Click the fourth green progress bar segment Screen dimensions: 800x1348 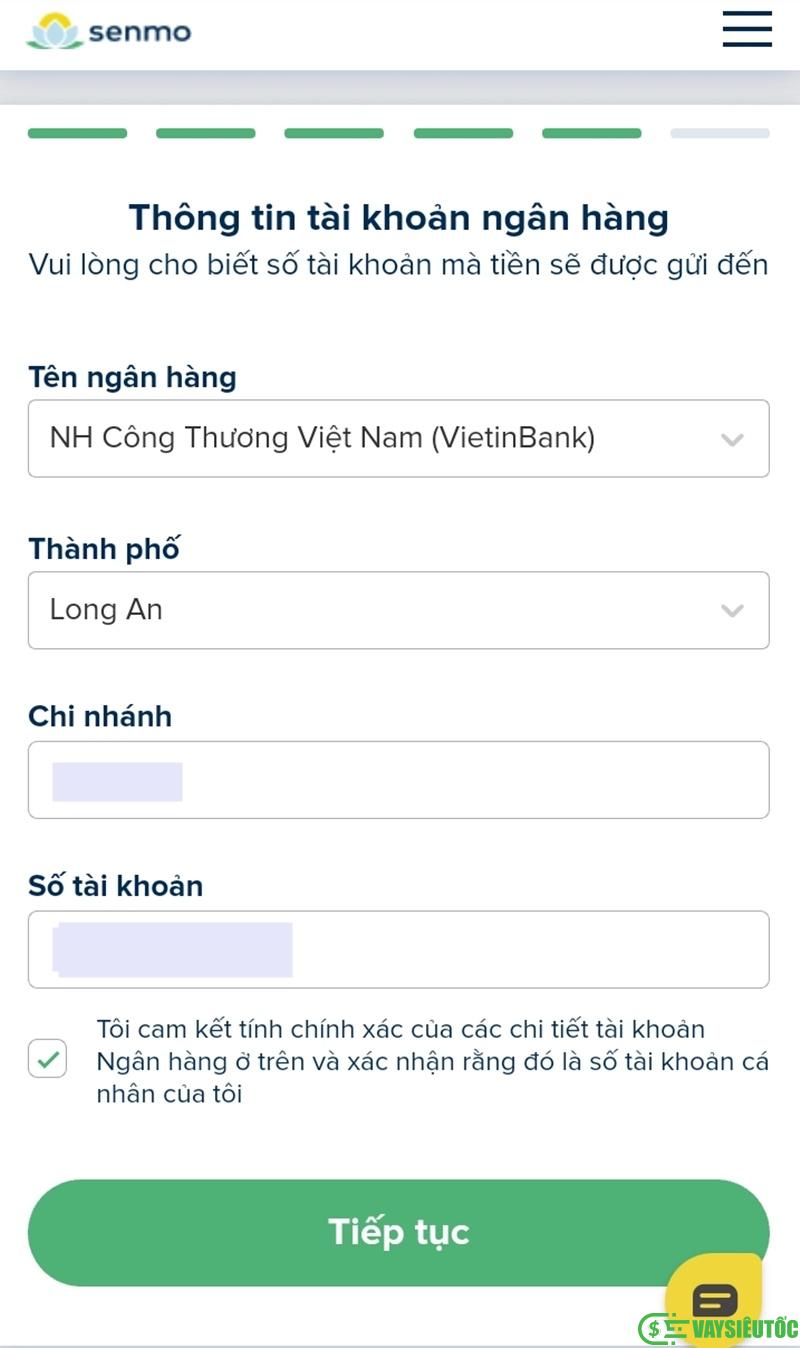coord(463,132)
